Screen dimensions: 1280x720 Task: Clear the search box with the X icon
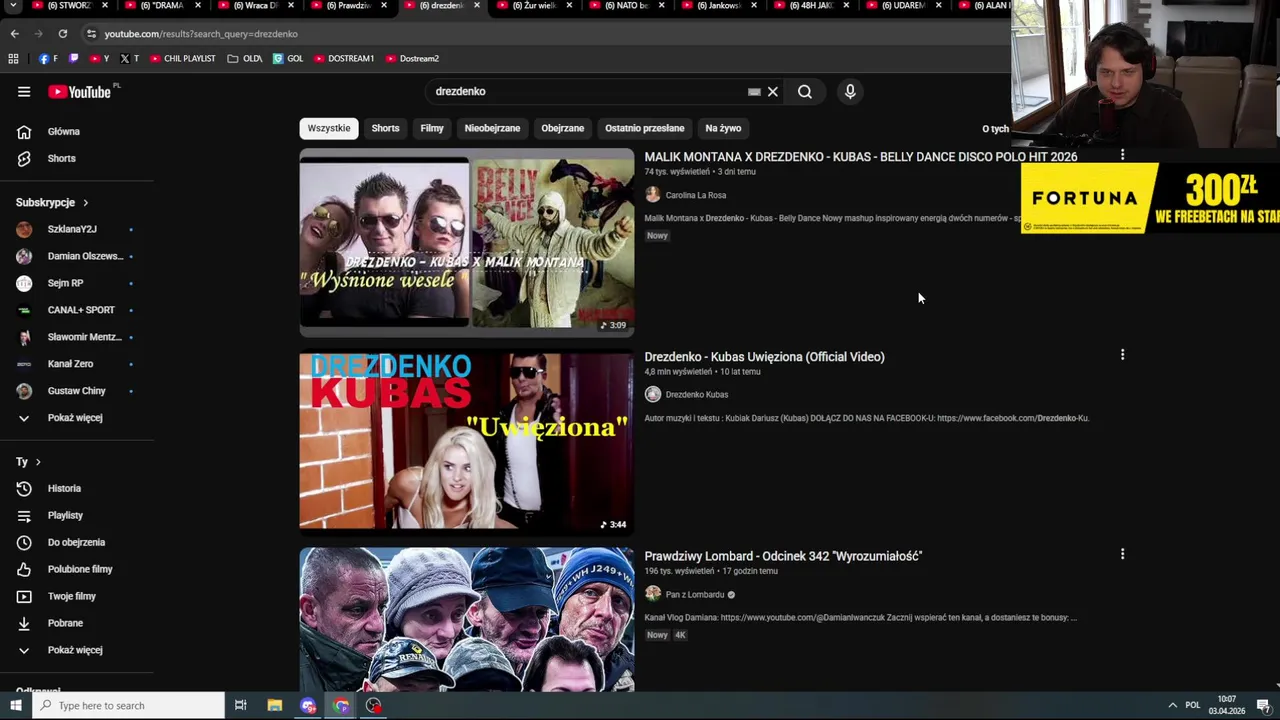click(772, 92)
